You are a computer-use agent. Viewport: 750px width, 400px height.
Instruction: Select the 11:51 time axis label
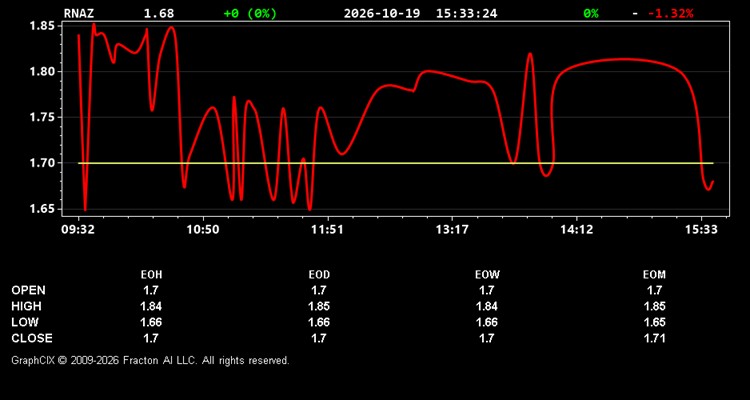click(327, 230)
